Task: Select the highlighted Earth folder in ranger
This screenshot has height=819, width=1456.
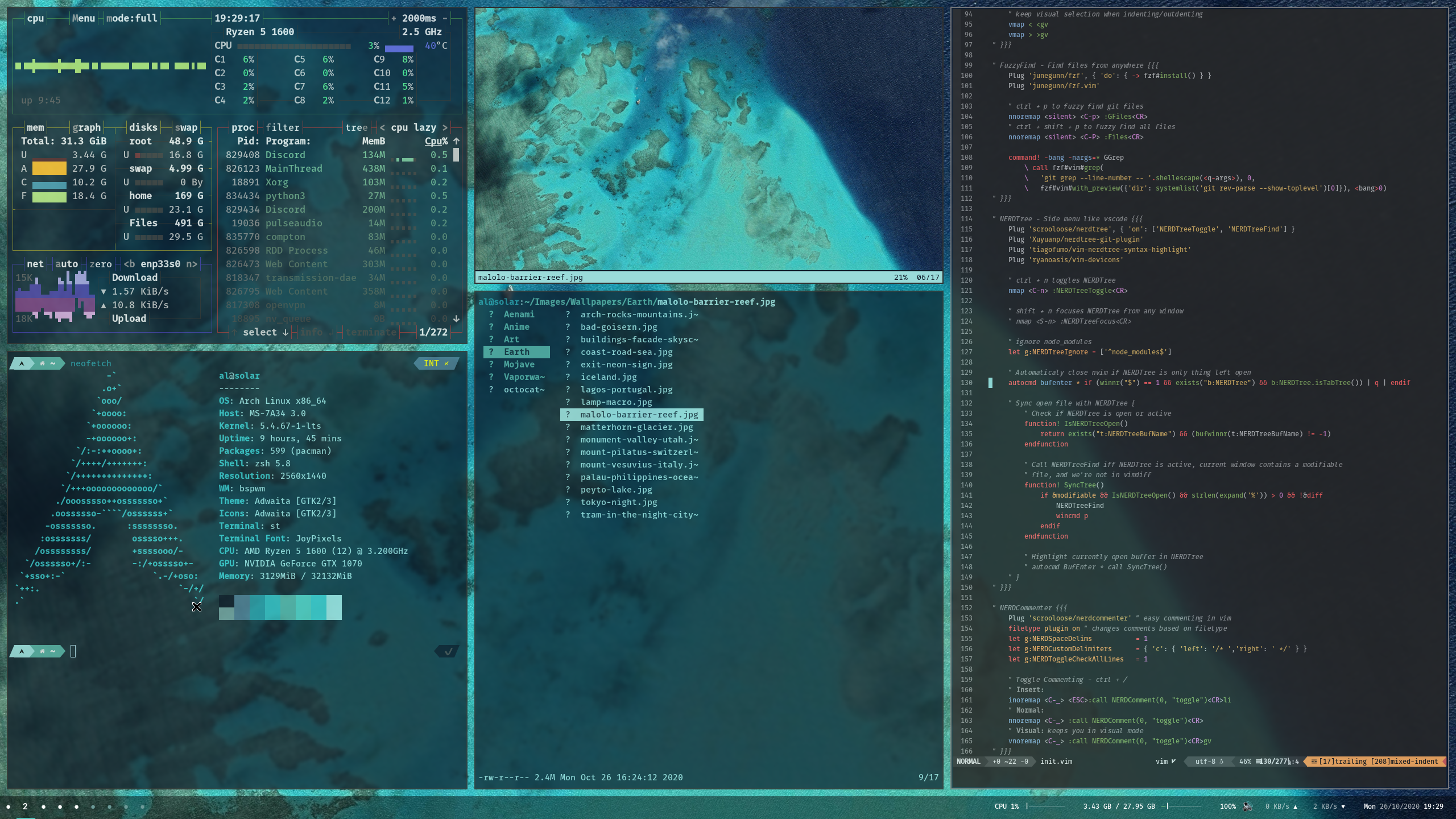Action: (x=516, y=352)
